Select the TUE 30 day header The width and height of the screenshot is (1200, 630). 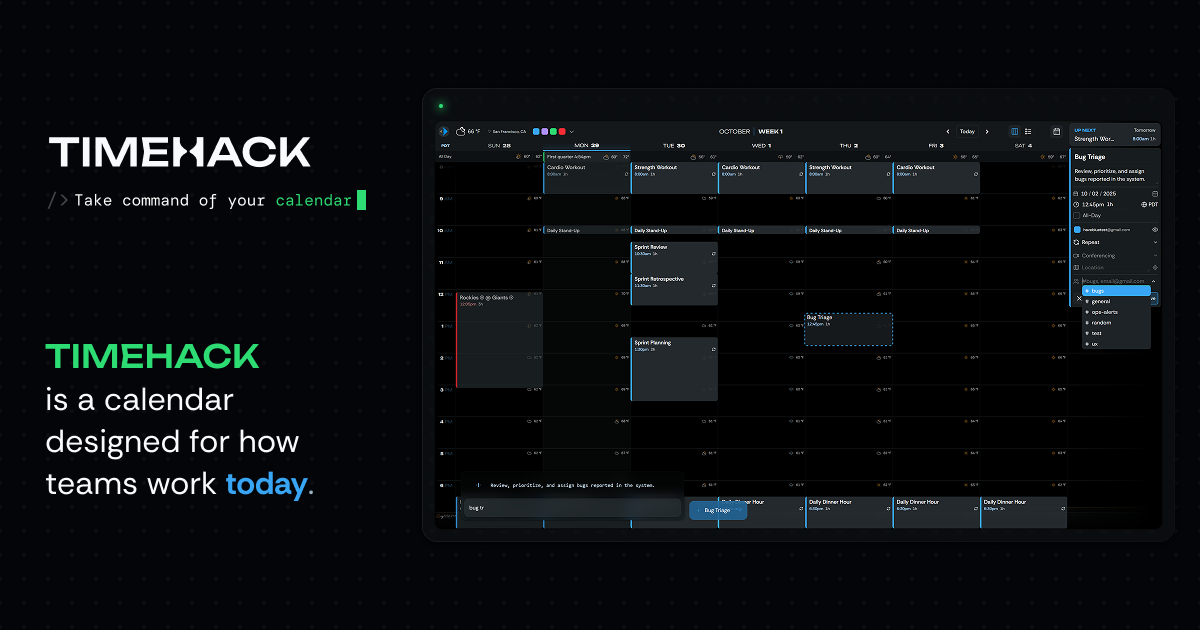click(674, 146)
